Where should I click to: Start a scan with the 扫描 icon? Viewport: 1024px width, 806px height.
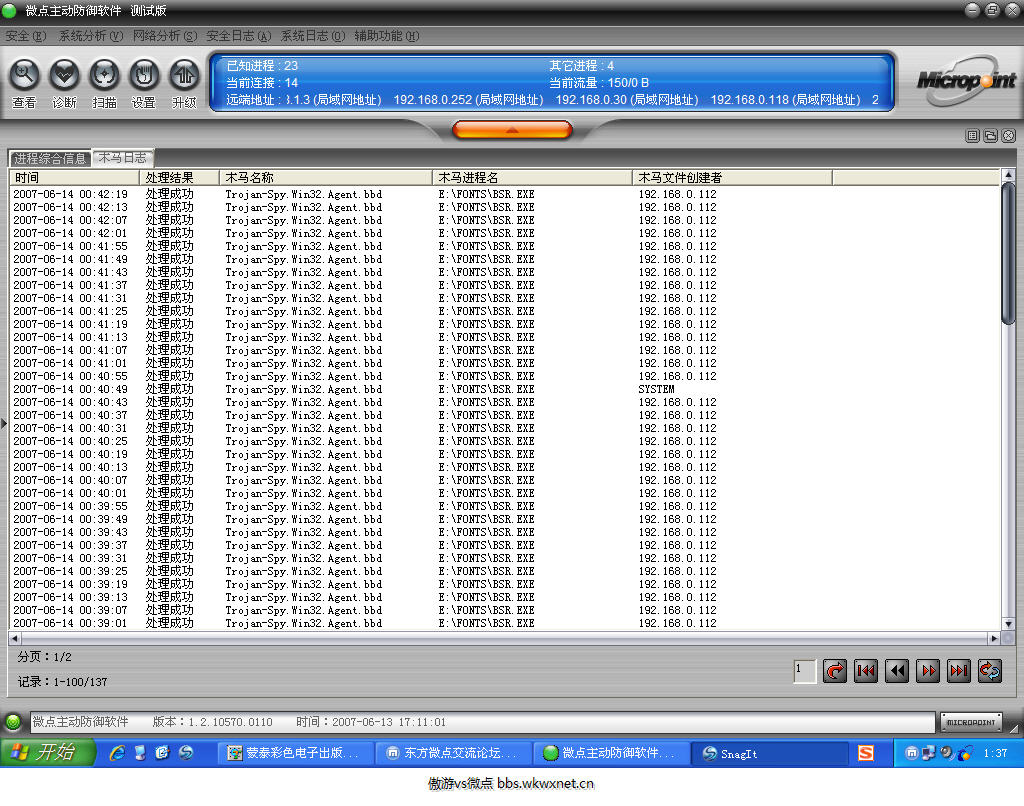coord(104,76)
